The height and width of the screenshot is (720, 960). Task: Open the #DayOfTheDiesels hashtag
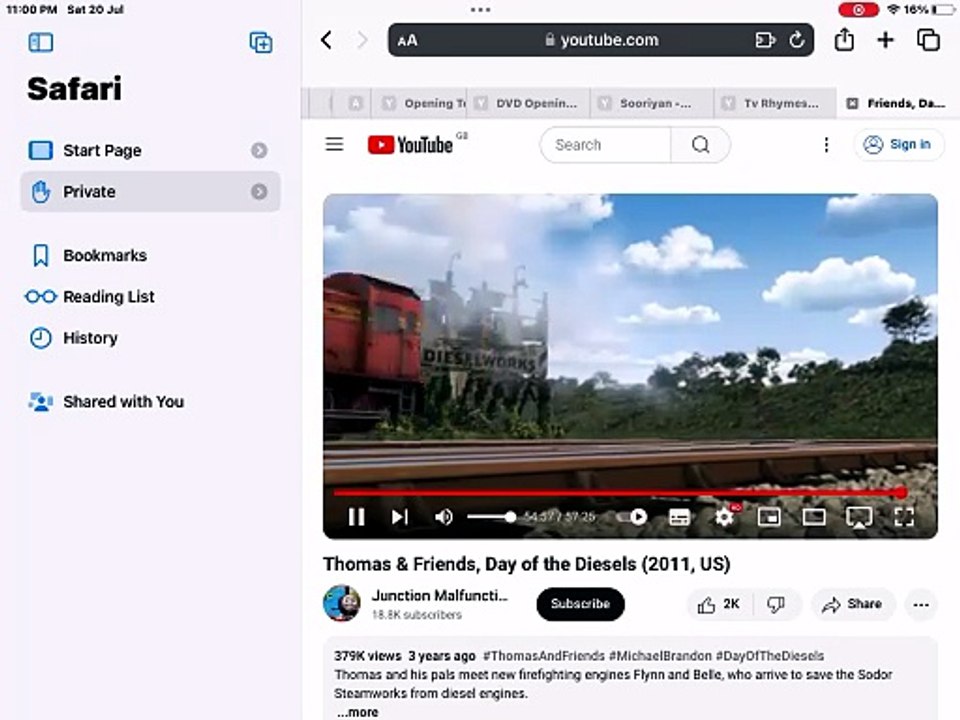point(770,656)
